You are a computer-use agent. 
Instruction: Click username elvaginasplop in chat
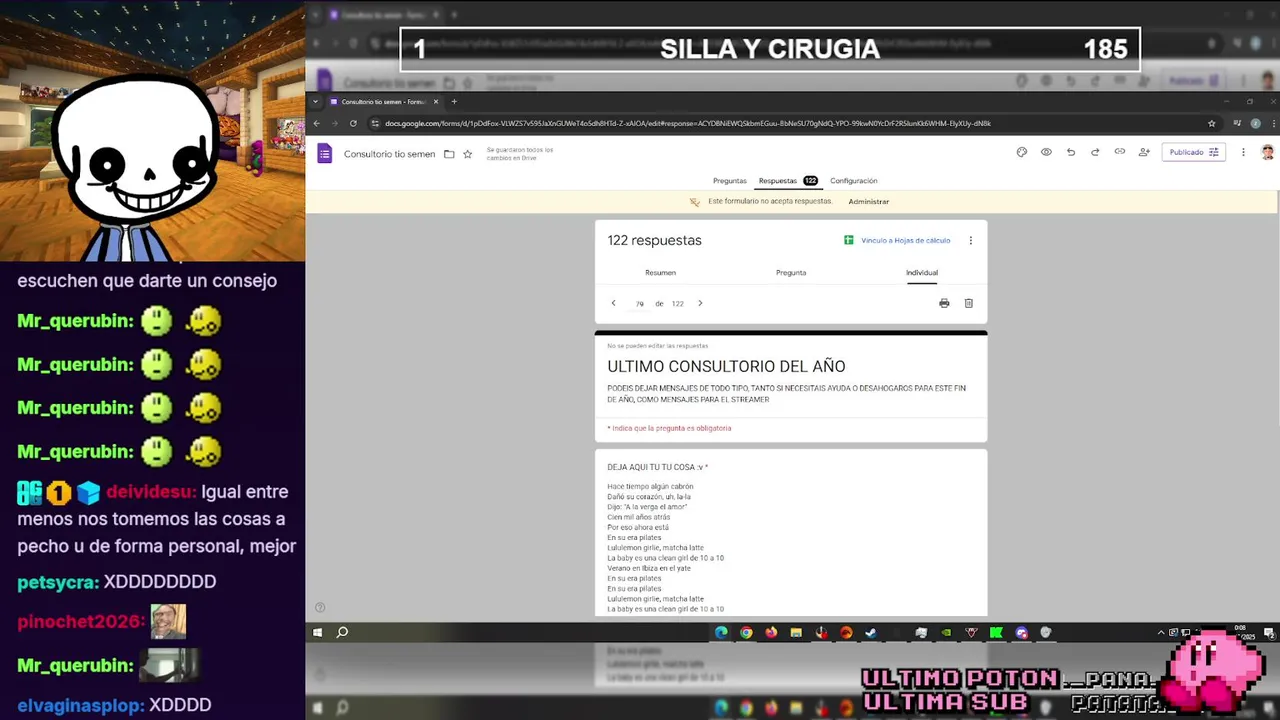[x=79, y=705]
